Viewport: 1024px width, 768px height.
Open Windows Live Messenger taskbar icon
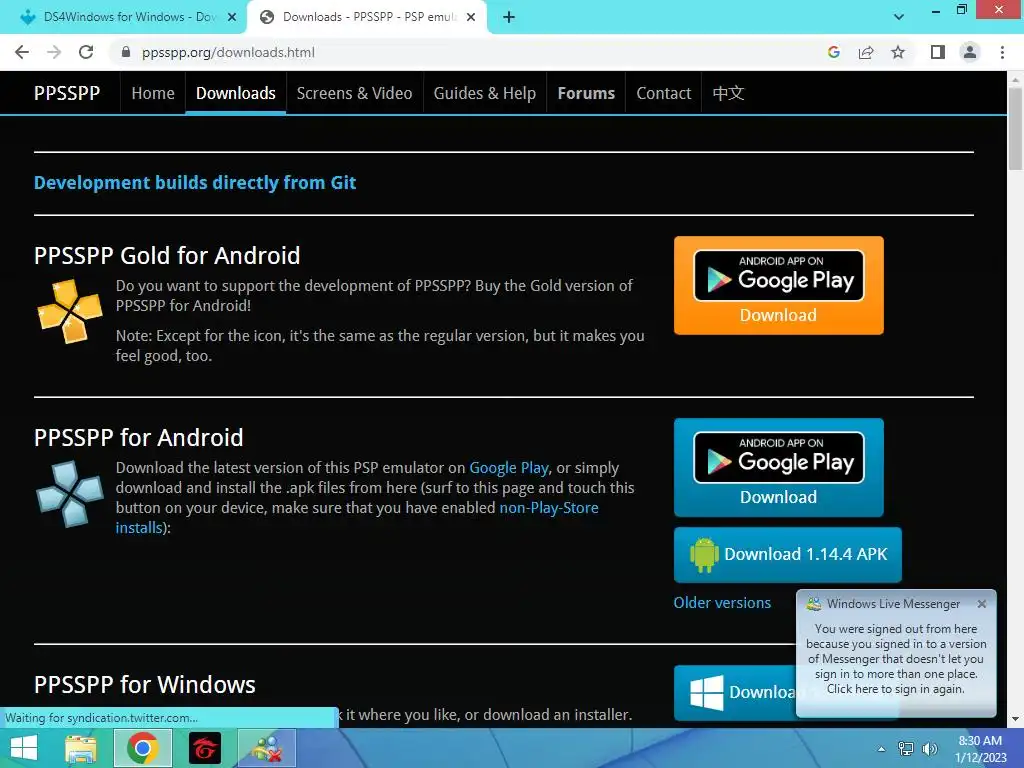point(267,748)
